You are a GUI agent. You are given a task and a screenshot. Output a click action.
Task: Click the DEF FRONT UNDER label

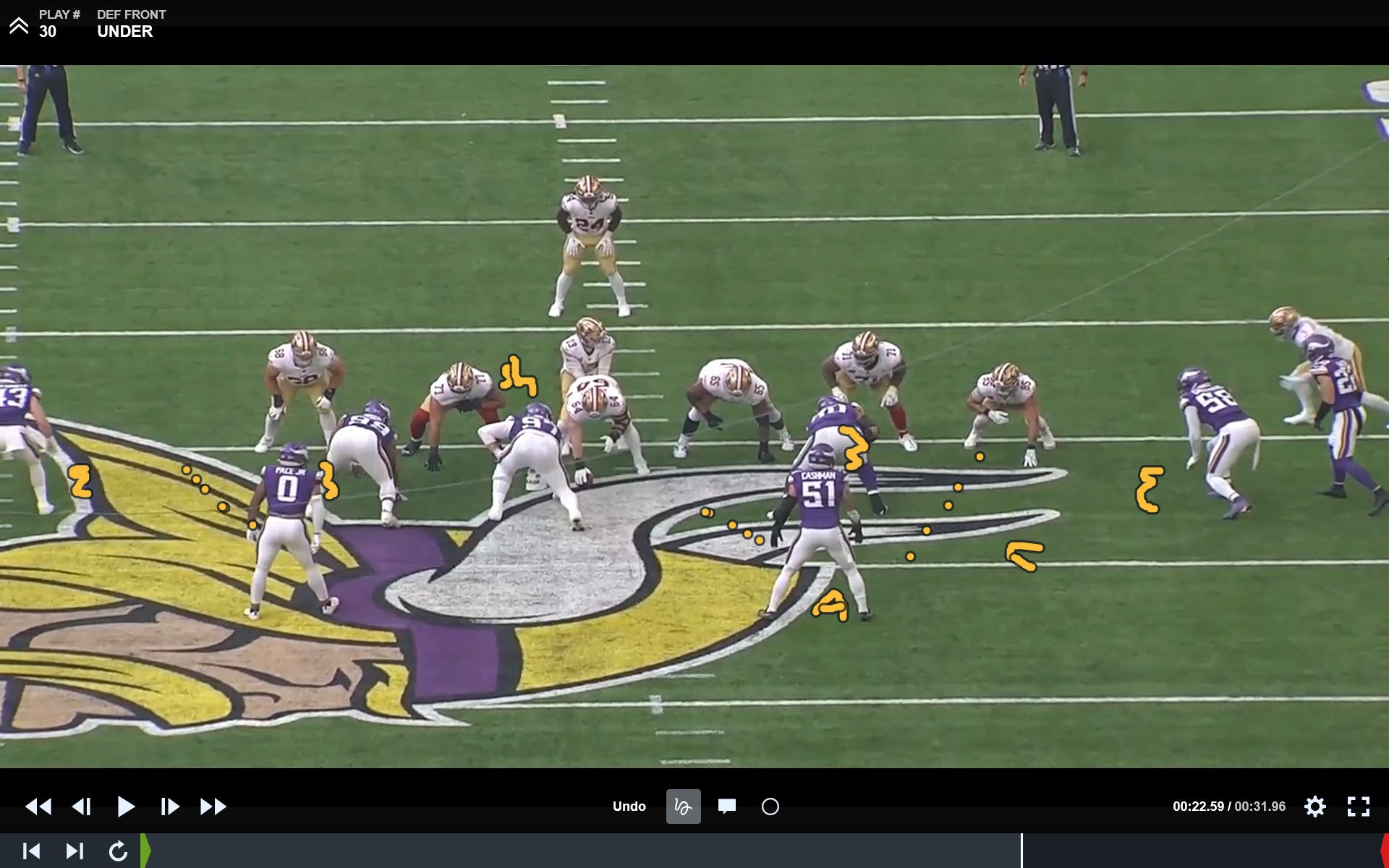click(131, 24)
